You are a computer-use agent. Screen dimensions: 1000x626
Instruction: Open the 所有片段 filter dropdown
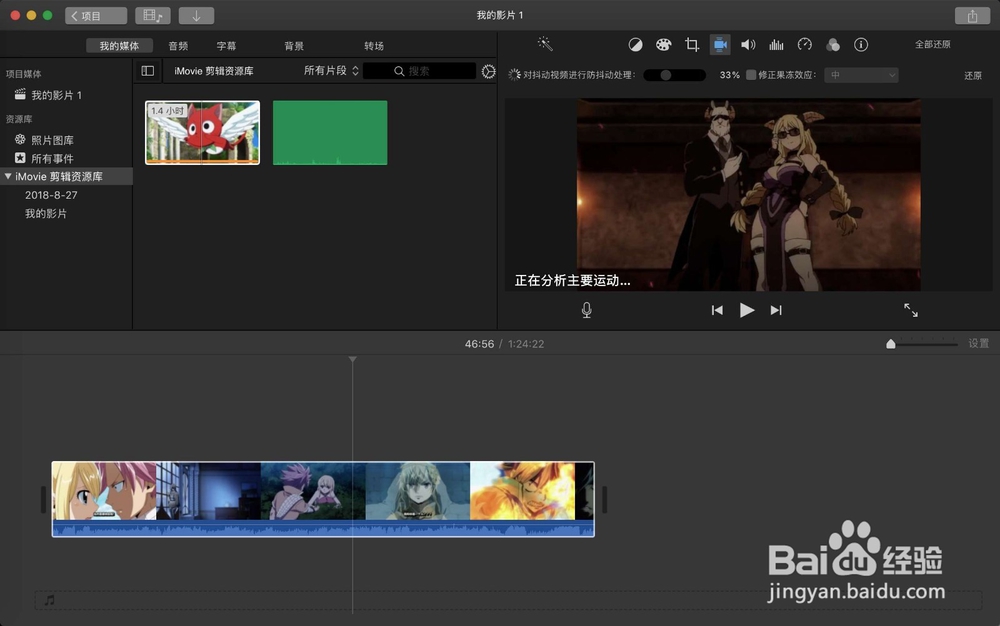click(331, 71)
